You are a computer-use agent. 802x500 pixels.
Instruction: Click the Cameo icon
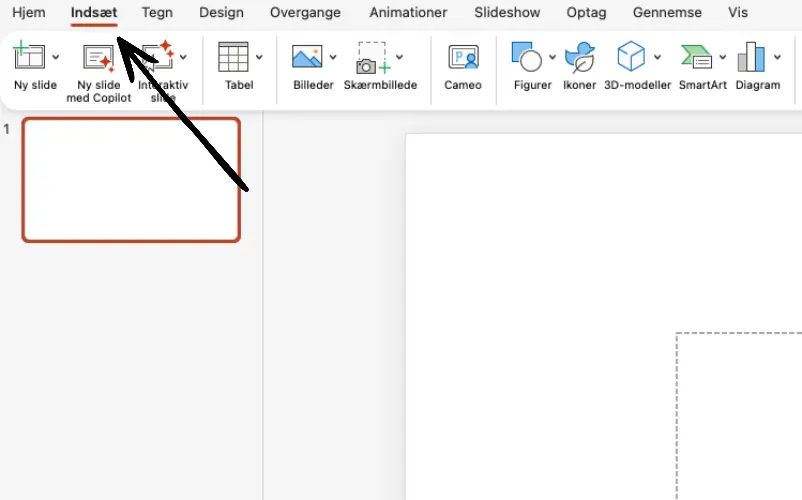463,57
